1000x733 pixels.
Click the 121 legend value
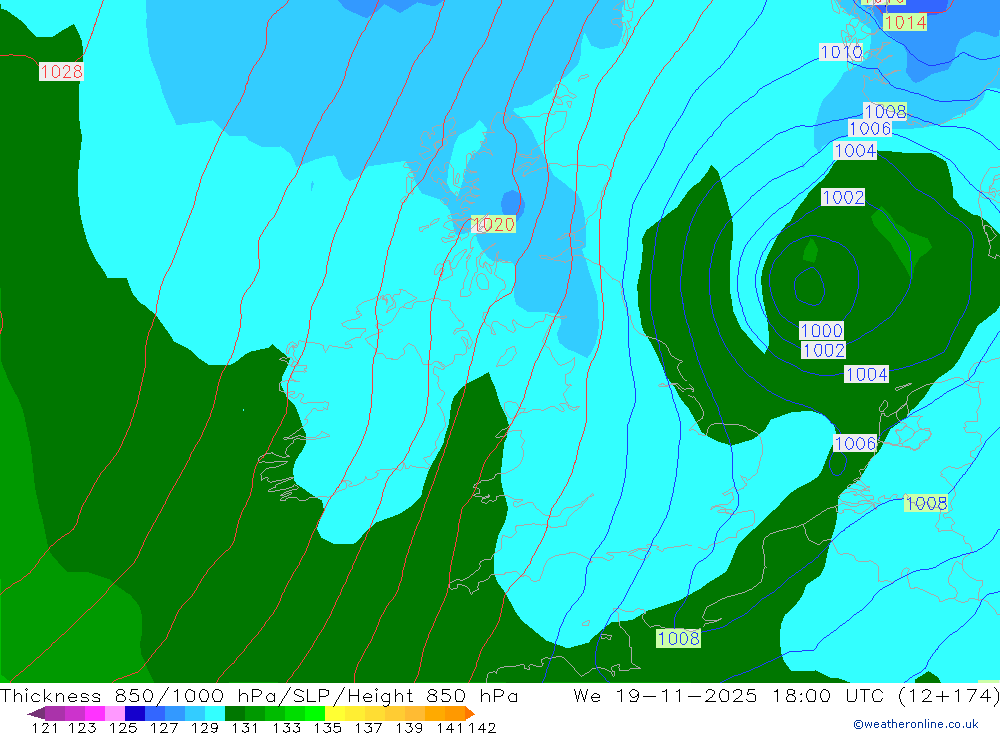(x=45, y=727)
